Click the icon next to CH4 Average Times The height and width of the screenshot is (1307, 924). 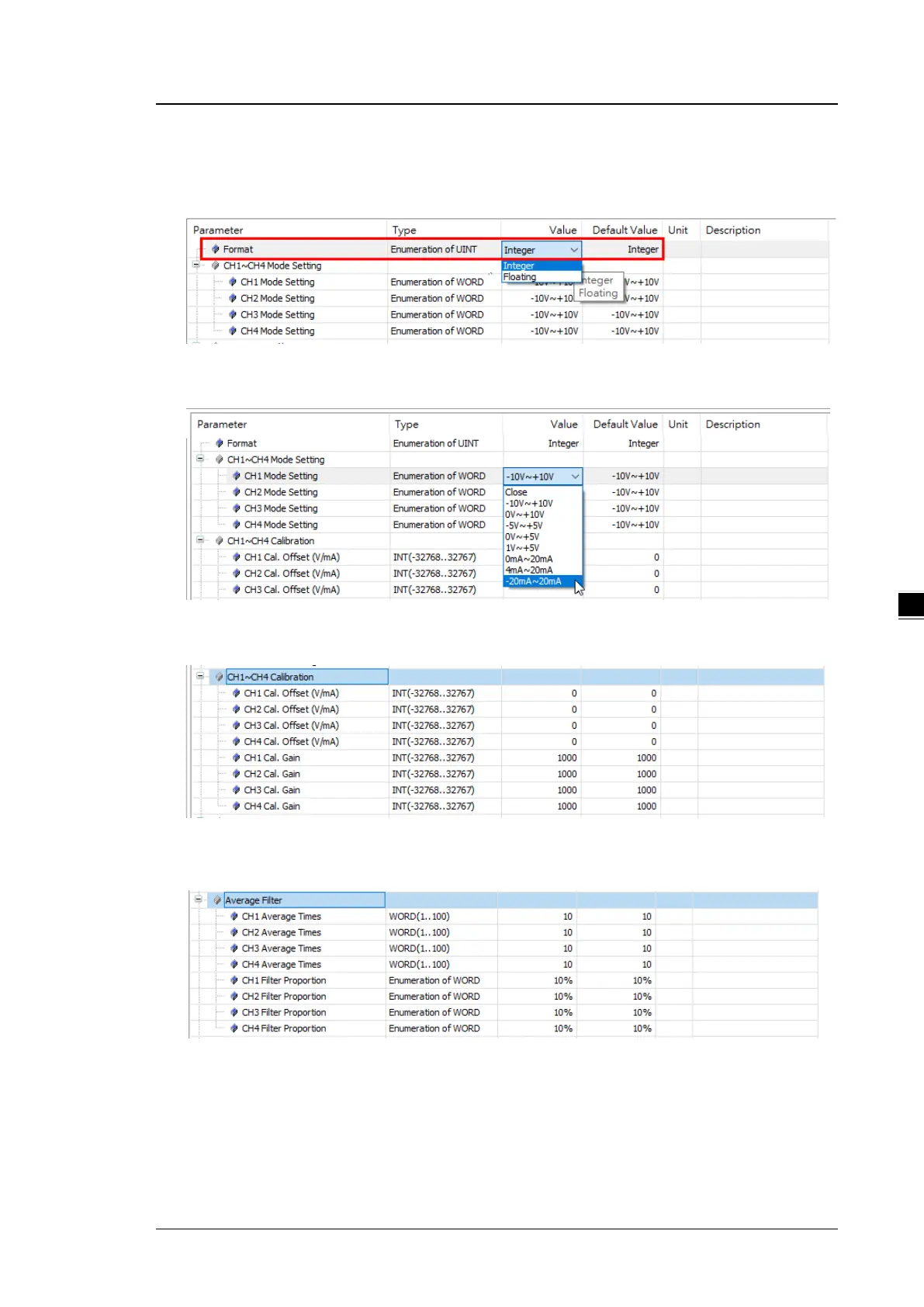(234, 965)
